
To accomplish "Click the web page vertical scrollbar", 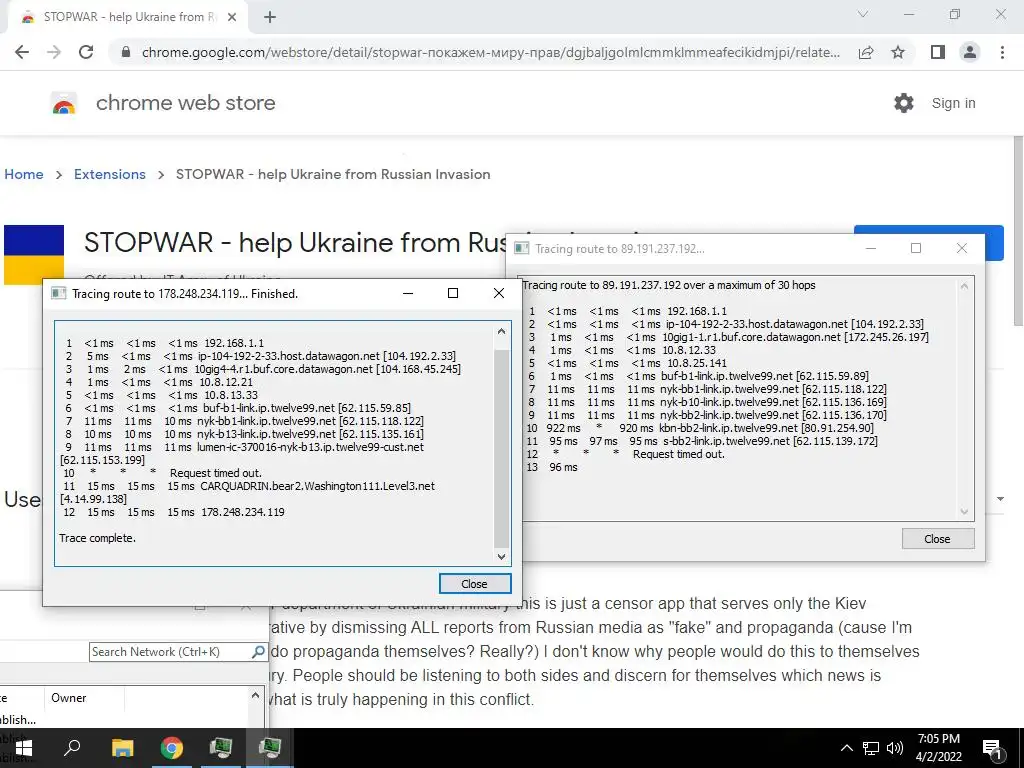I will click(x=1018, y=231).
